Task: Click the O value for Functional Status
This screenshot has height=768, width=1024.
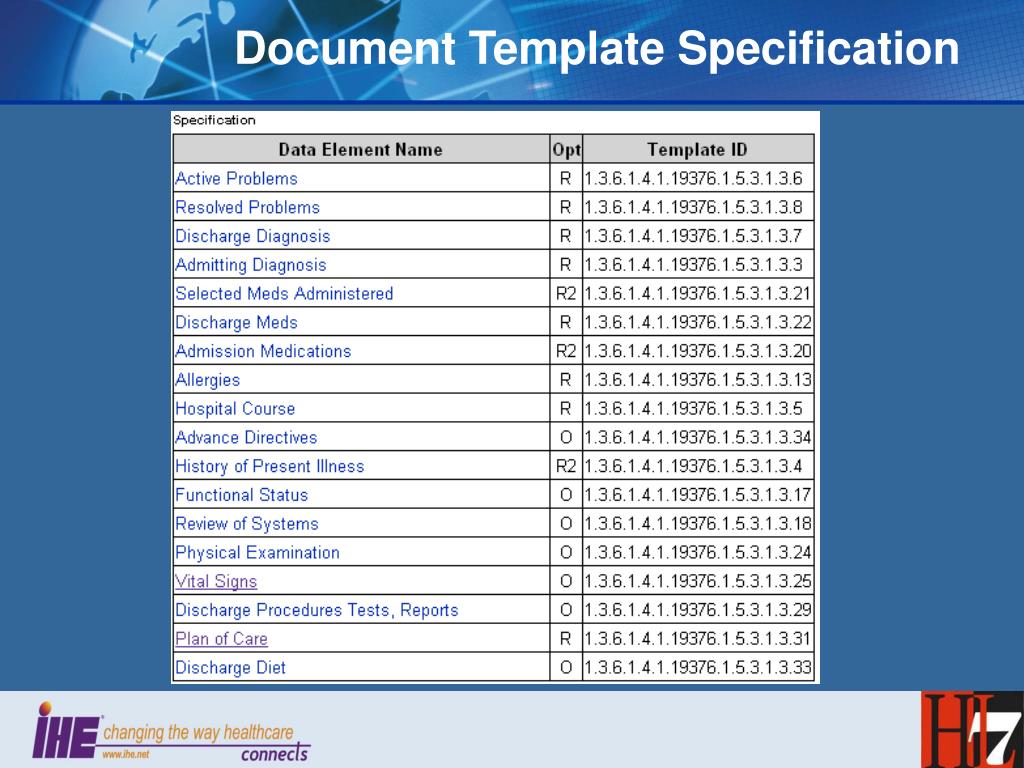Action: click(x=566, y=494)
